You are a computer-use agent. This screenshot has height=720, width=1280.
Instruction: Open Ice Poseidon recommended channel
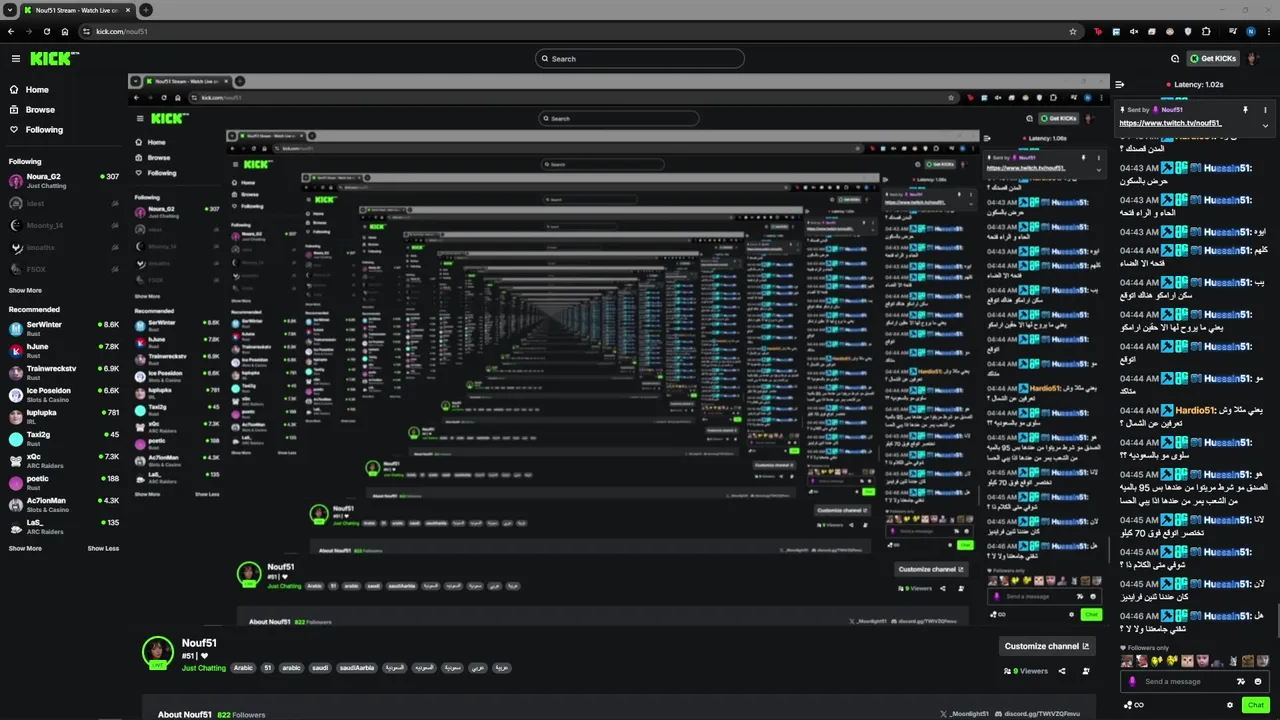tap(62, 394)
